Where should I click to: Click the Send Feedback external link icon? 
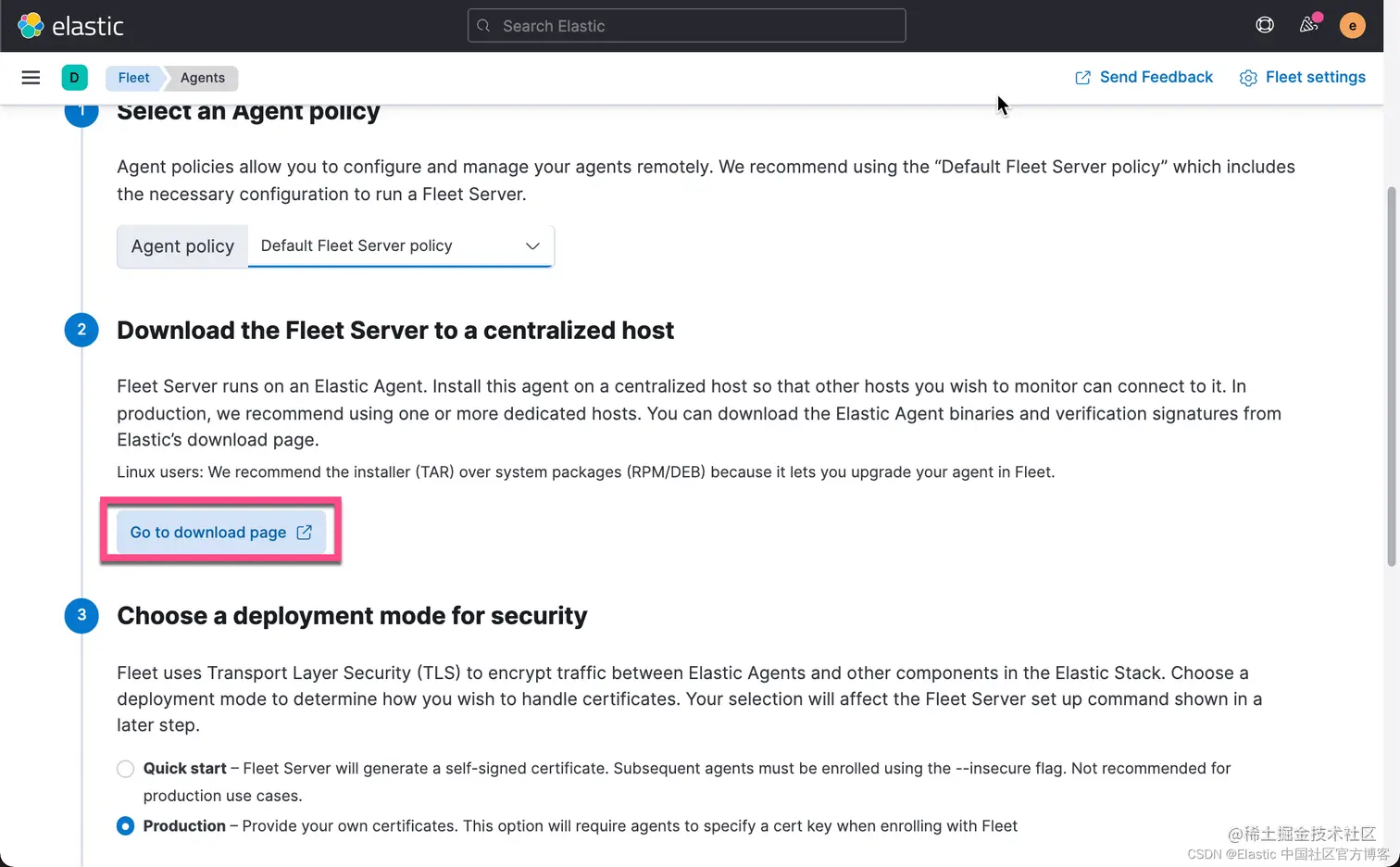pos(1082,78)
